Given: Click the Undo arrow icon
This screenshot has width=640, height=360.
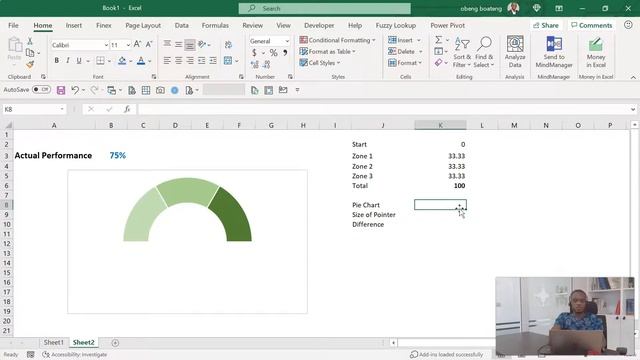Looking at the screenshot, I should pyautogui.click(x=75, y=90).
